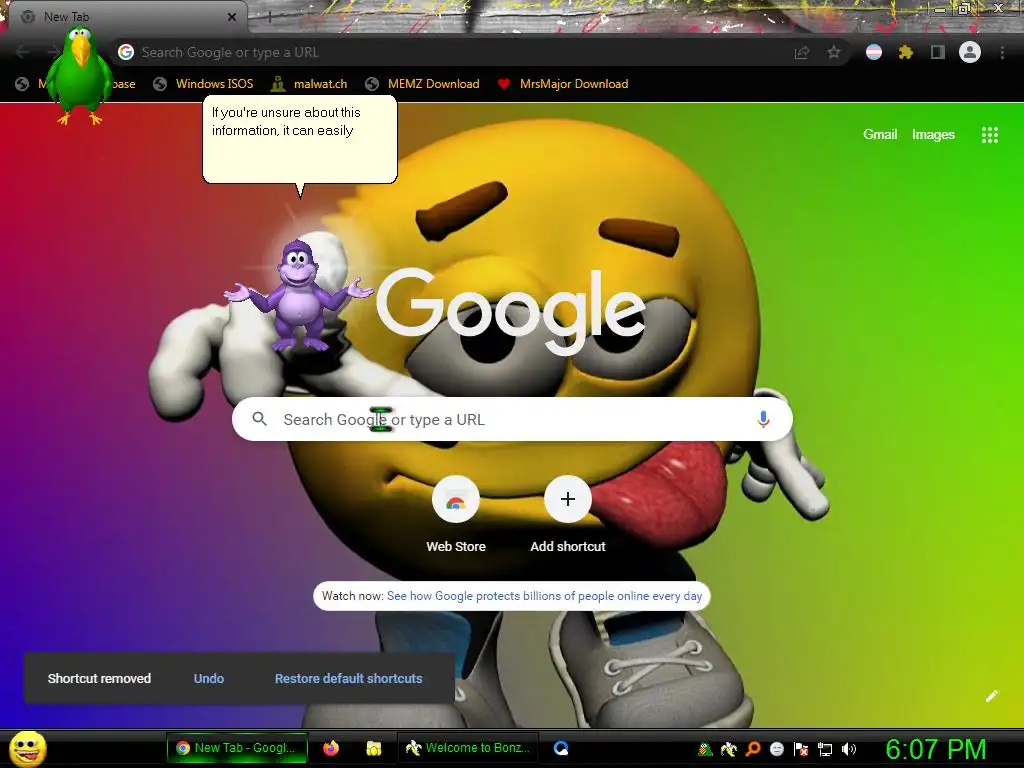Viewport: 1024px width, 768px height.
Task: Click the page search box
Action: tap(512, 419)
